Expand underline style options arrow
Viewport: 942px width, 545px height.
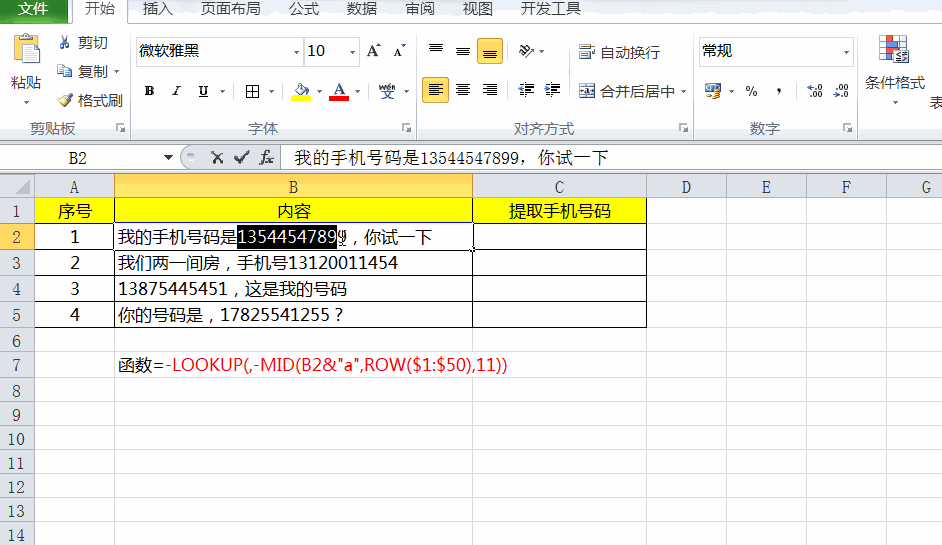click(222, 91)
